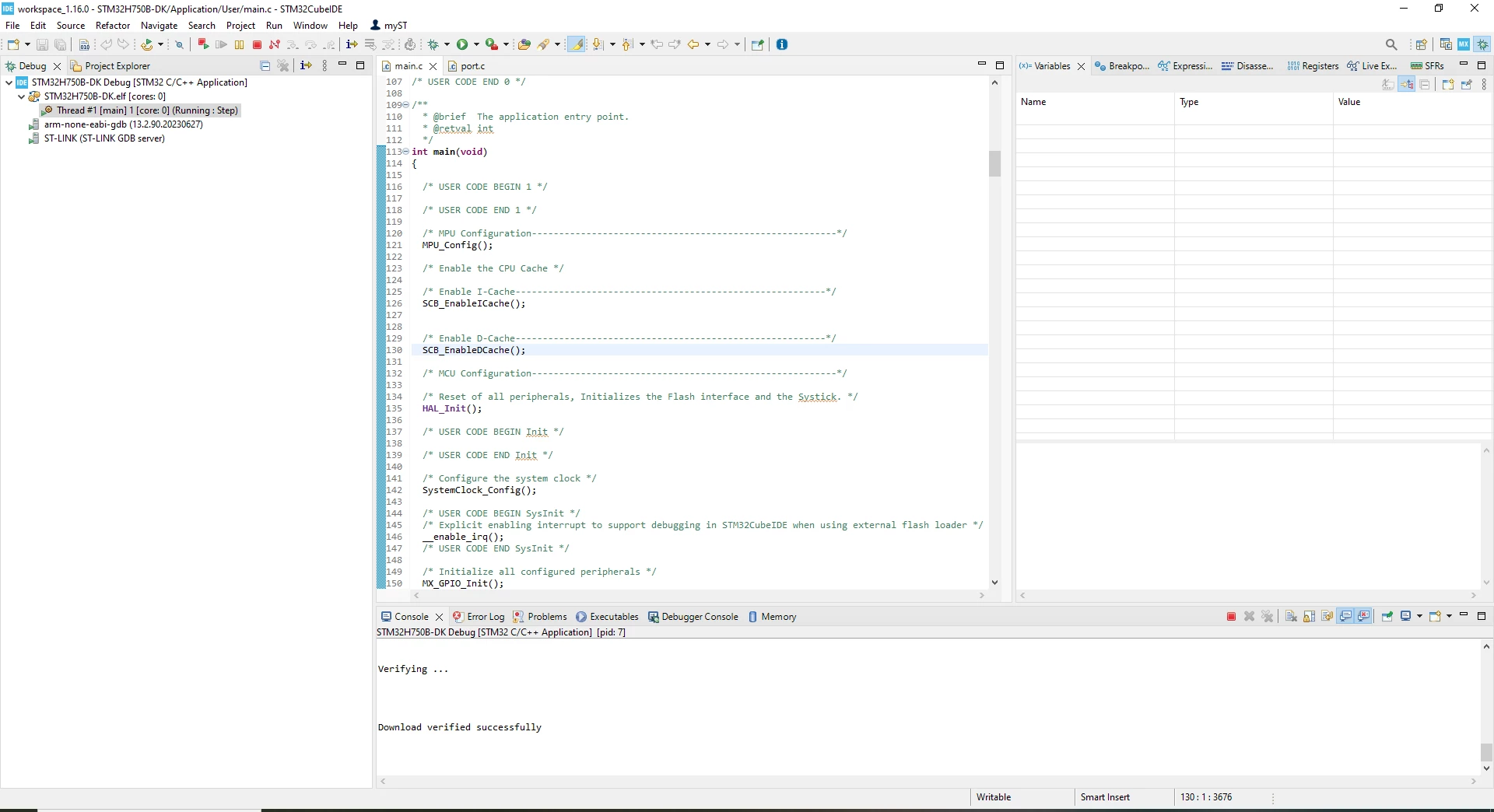Switch to the C/C++ perspective icon

pyautogui.click(x=1446, y=44)
